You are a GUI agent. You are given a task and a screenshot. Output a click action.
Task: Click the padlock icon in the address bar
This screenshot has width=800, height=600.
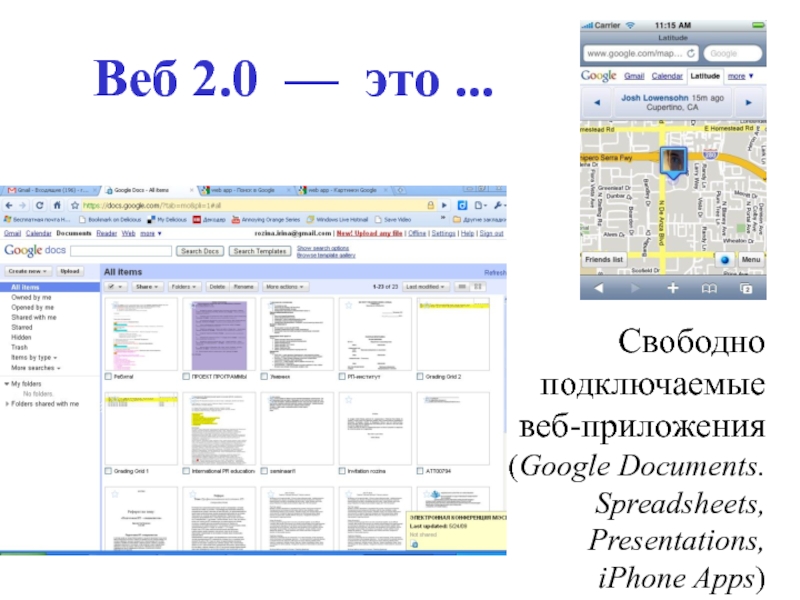[431, 205]
